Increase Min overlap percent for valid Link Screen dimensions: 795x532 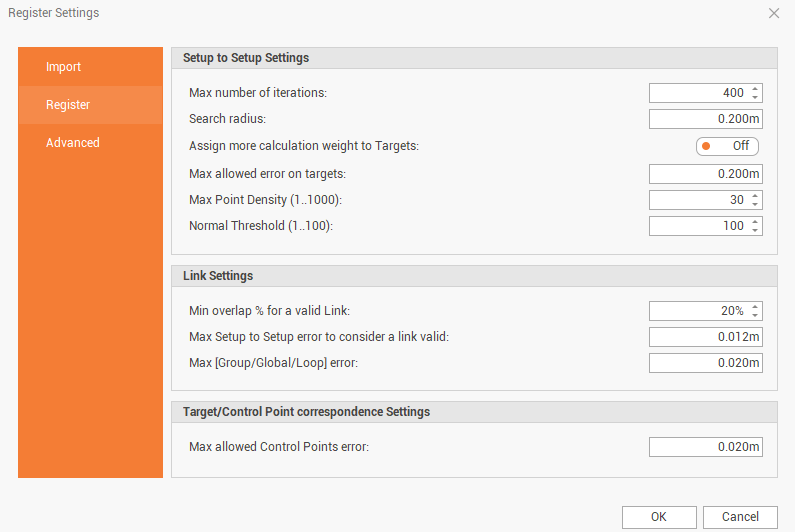[x=755, y=307]
